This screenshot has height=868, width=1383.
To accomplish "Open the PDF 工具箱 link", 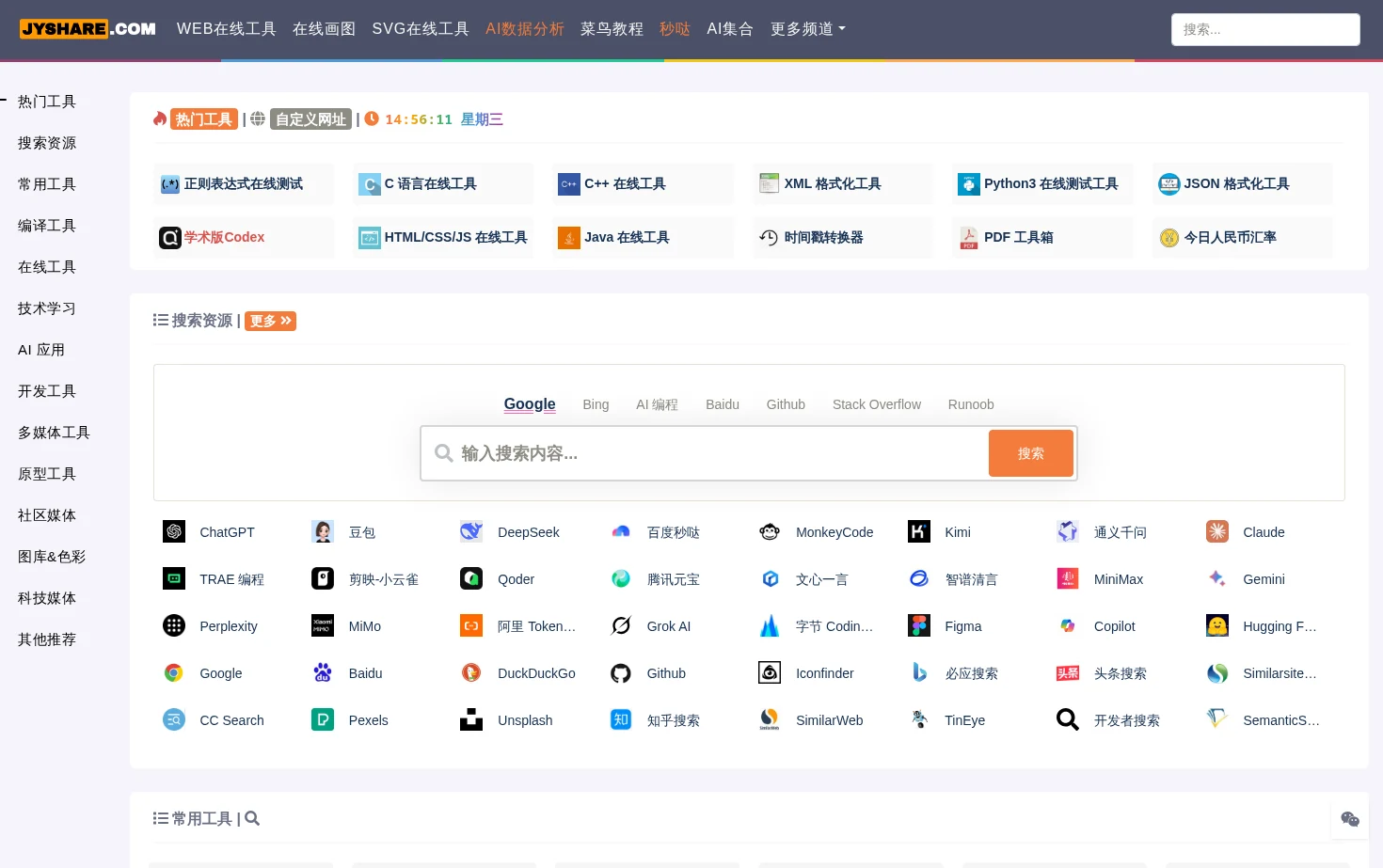I will tap(1043, 238).
